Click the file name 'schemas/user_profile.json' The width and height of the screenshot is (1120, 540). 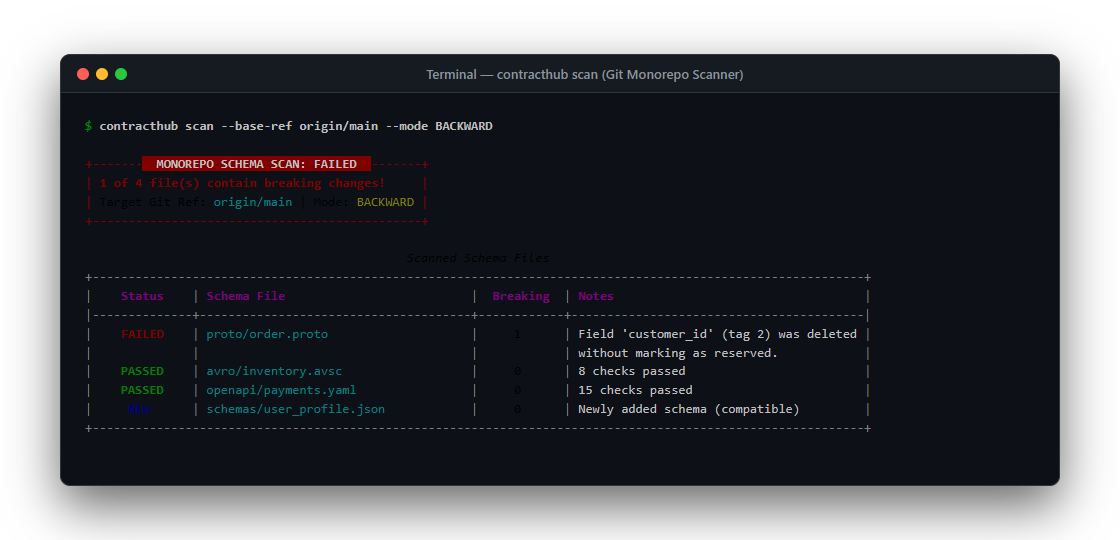click(296, 409)
